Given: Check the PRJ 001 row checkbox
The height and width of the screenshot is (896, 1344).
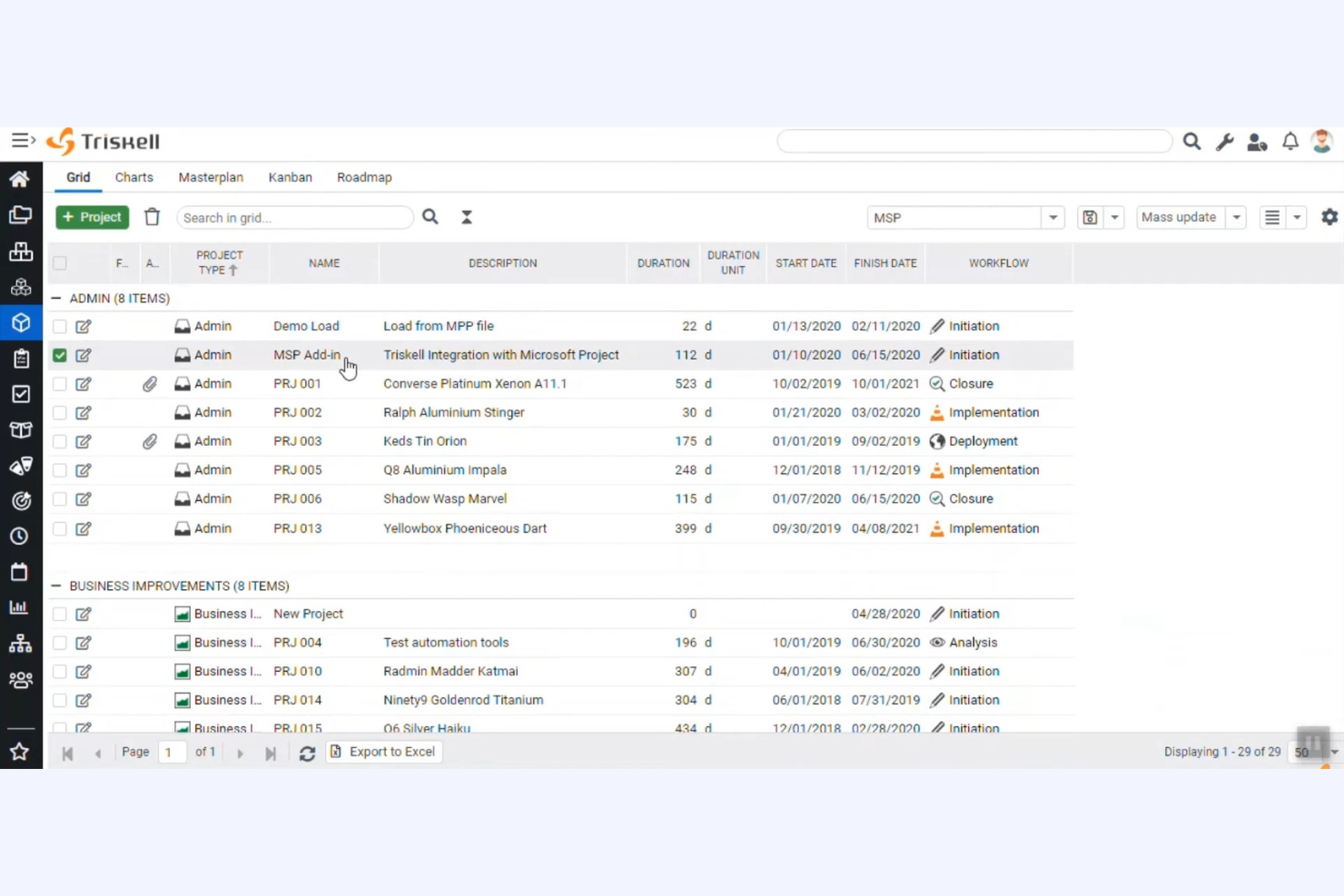Looking at the screenshot, I should (x=60, y=384).
